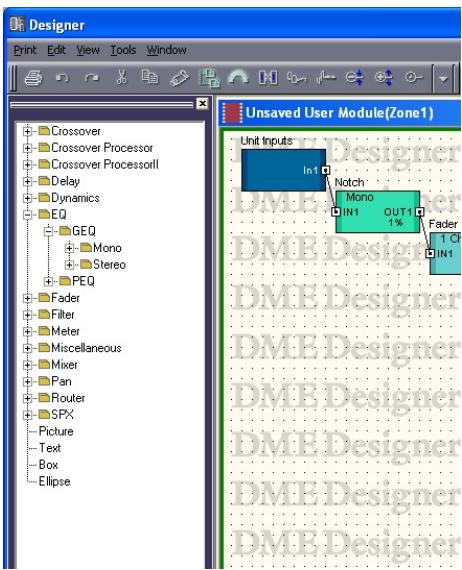Click the Paste glue-tube icon
462x570 pixels.
179,78
